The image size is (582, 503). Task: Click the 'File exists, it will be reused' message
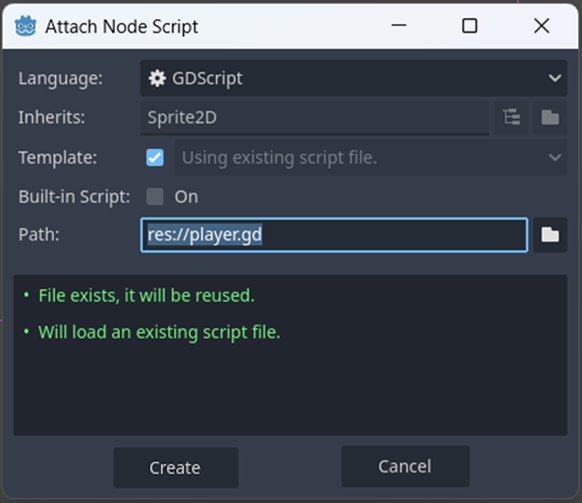[x=147, y=296]
